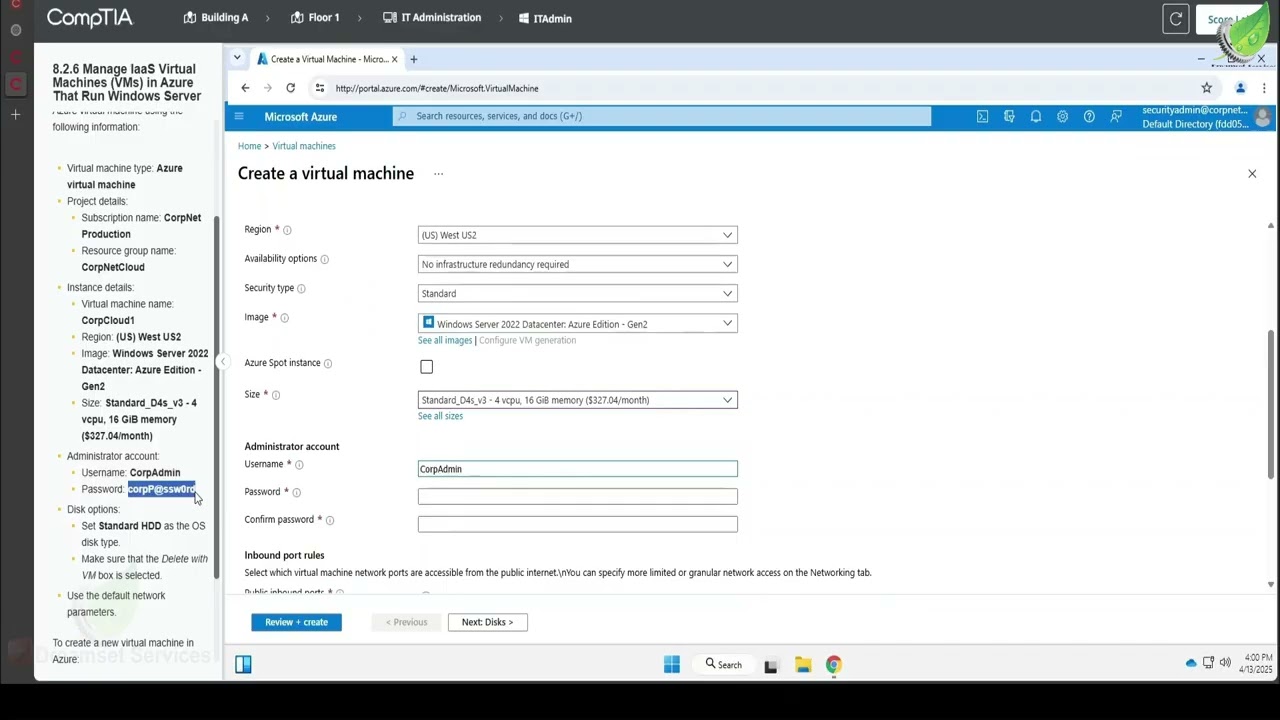Click the Confirm password info icon
The image size is (1280, 720).
[330, 520]
